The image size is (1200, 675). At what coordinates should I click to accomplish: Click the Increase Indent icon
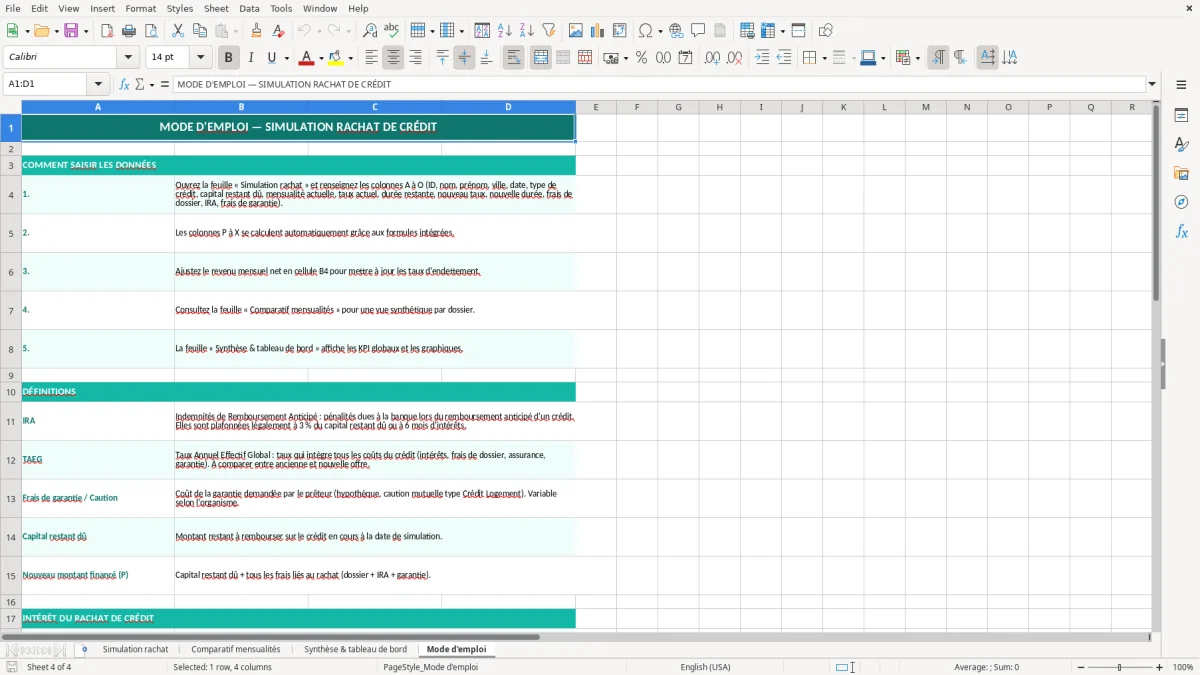[762, 58]
